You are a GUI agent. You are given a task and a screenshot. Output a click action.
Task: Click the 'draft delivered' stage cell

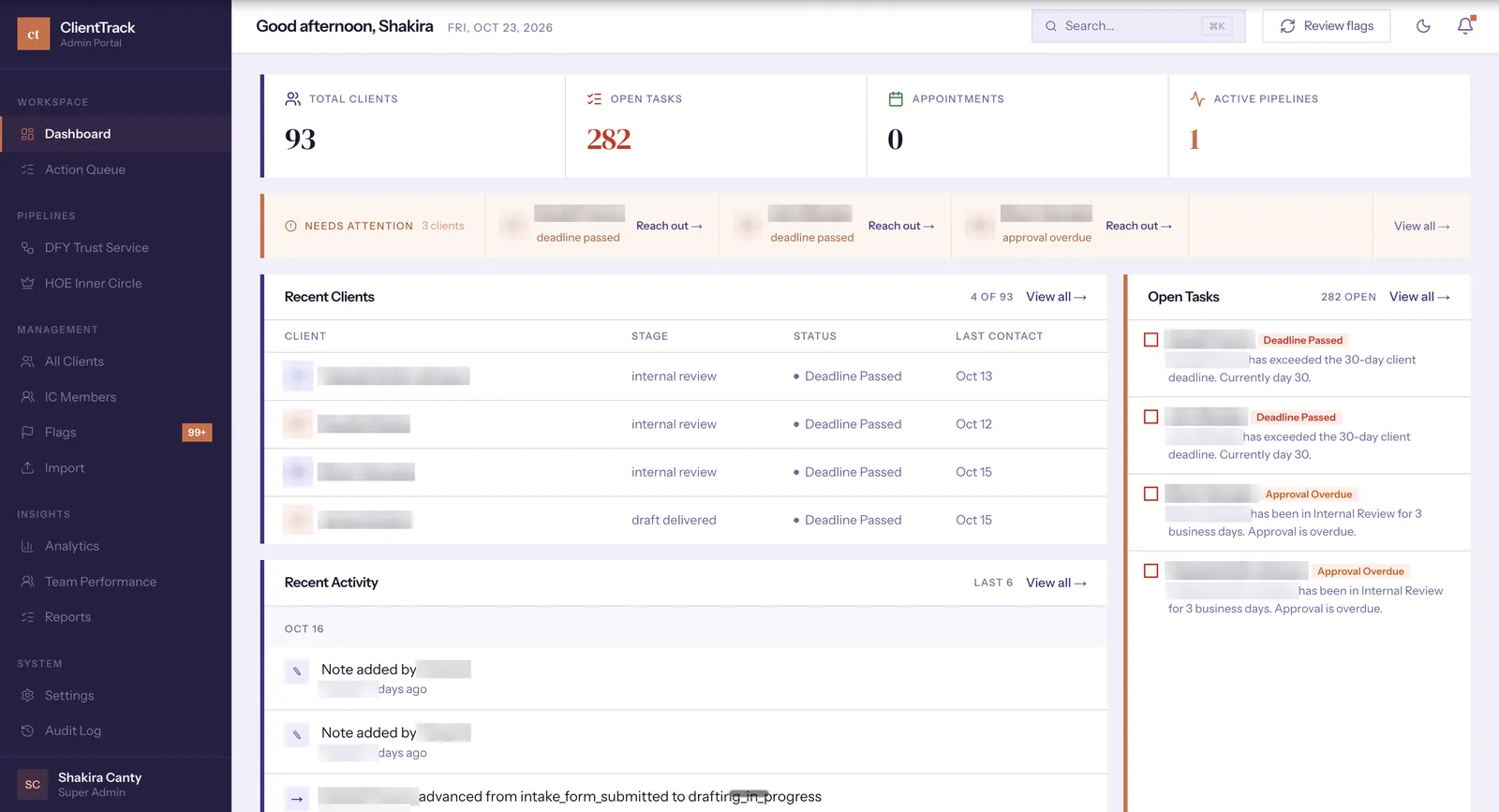pyautogui.click(x=674, y=520)
